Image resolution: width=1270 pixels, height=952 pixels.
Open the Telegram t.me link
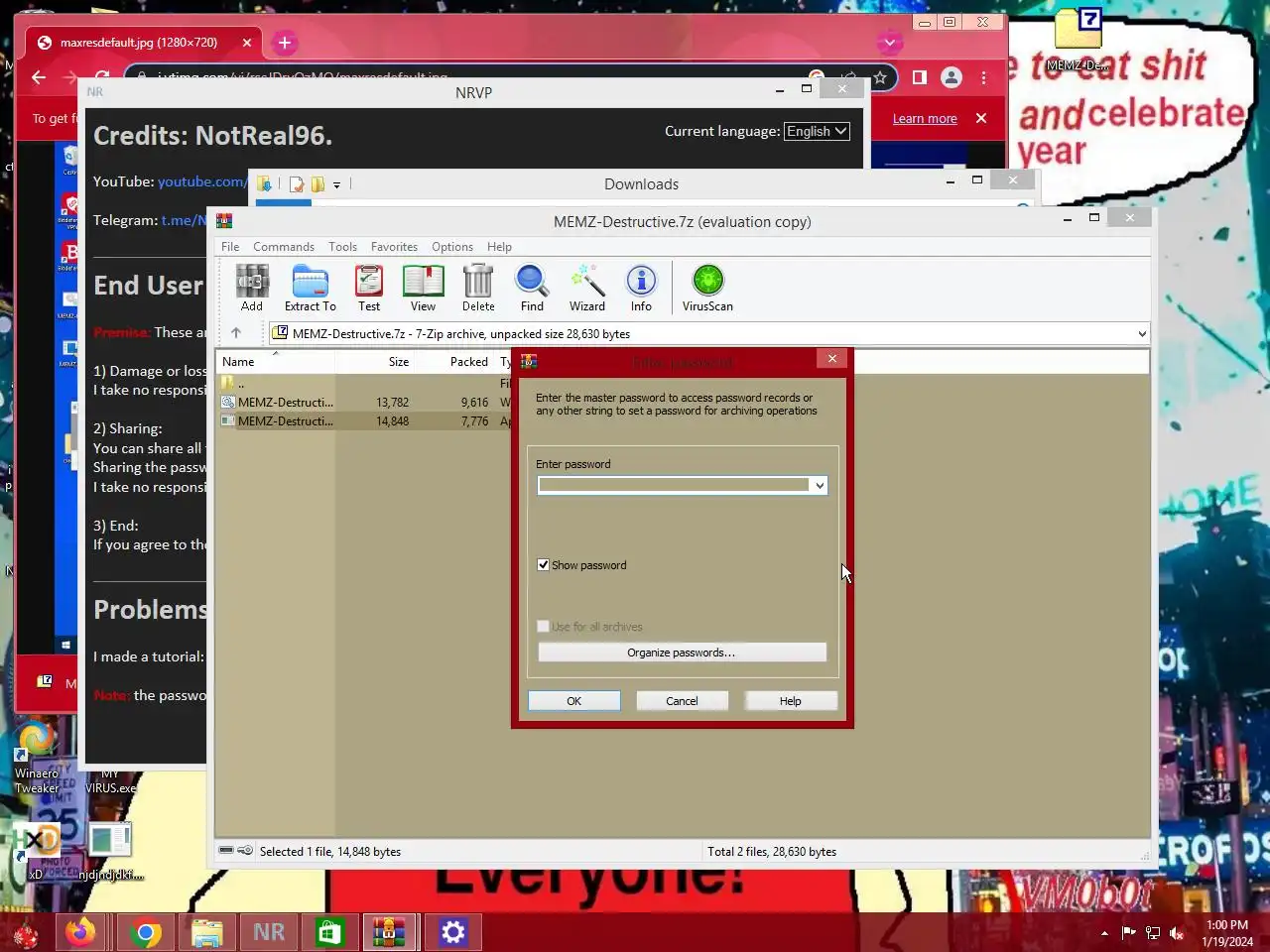tap(184, 220)
